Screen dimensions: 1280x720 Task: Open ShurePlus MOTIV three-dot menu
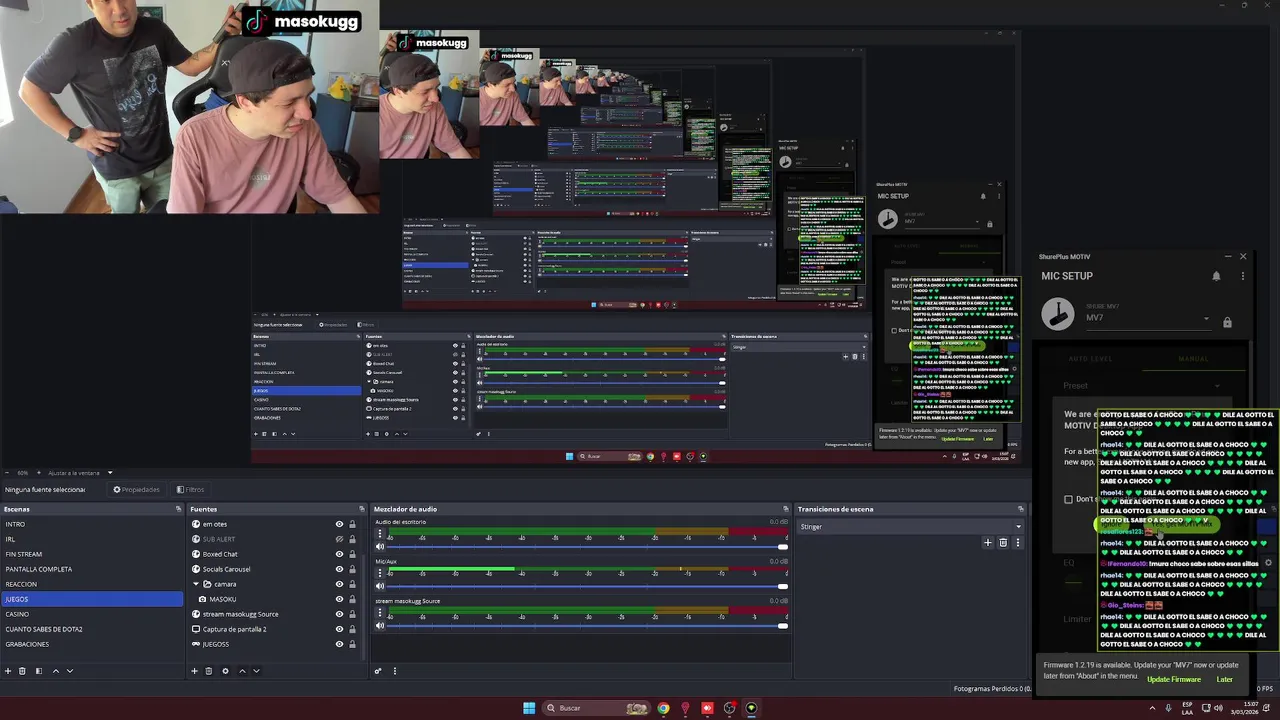[1243, 276]
